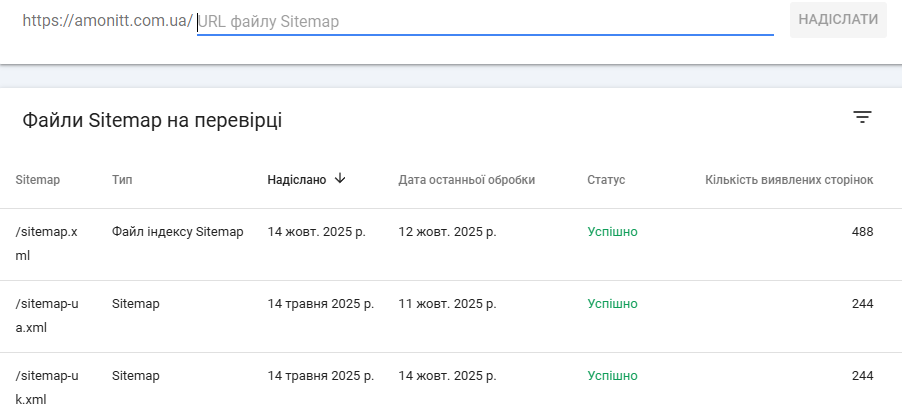Click the sort arrow next to Надіслано
Screen dimensions: 902x419
point(340,179)
